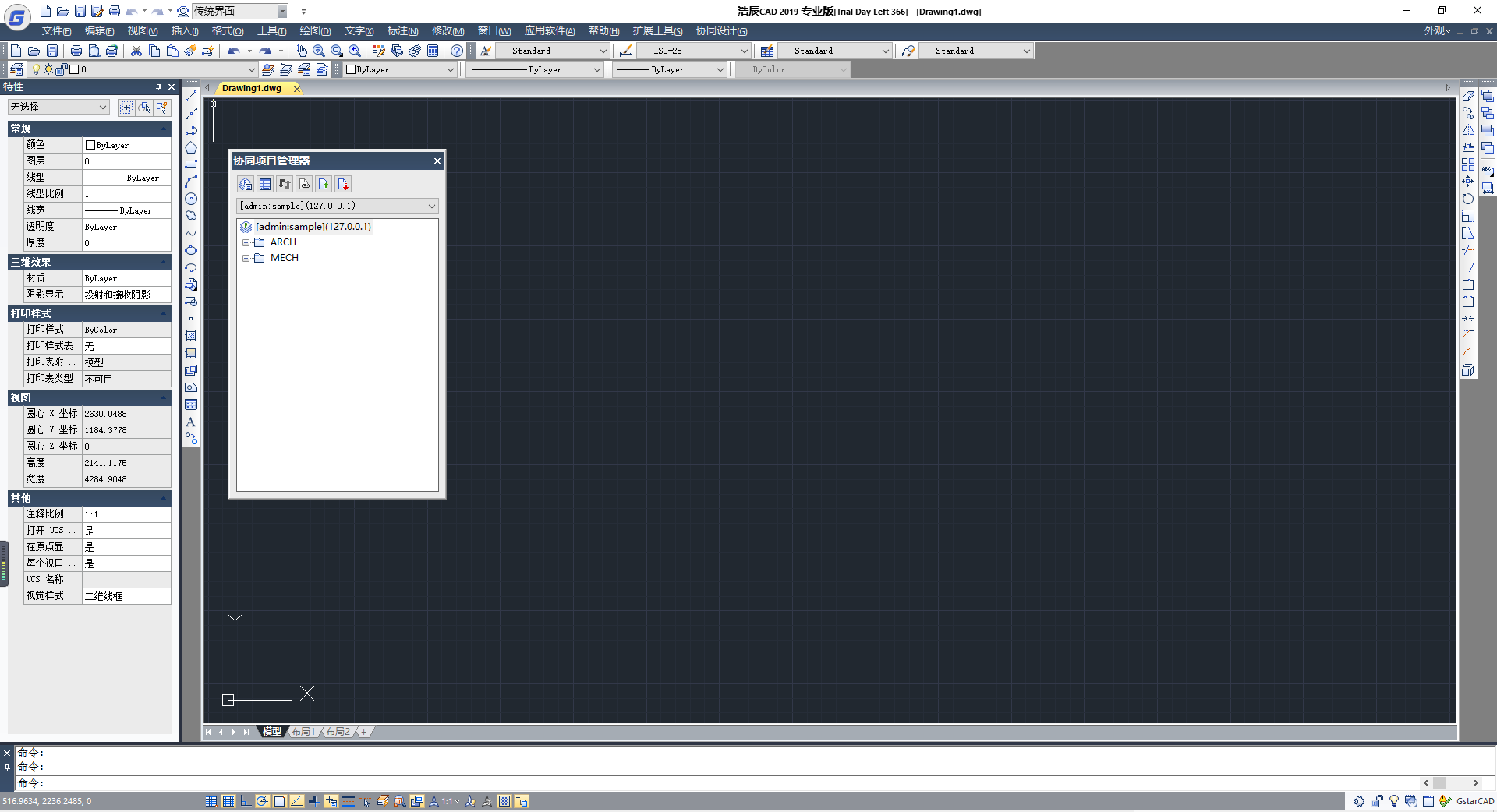Open the [admin:sample](127.0.0.1) project dropdown
Screen dimensions: 1497x812
click(431, 206)
